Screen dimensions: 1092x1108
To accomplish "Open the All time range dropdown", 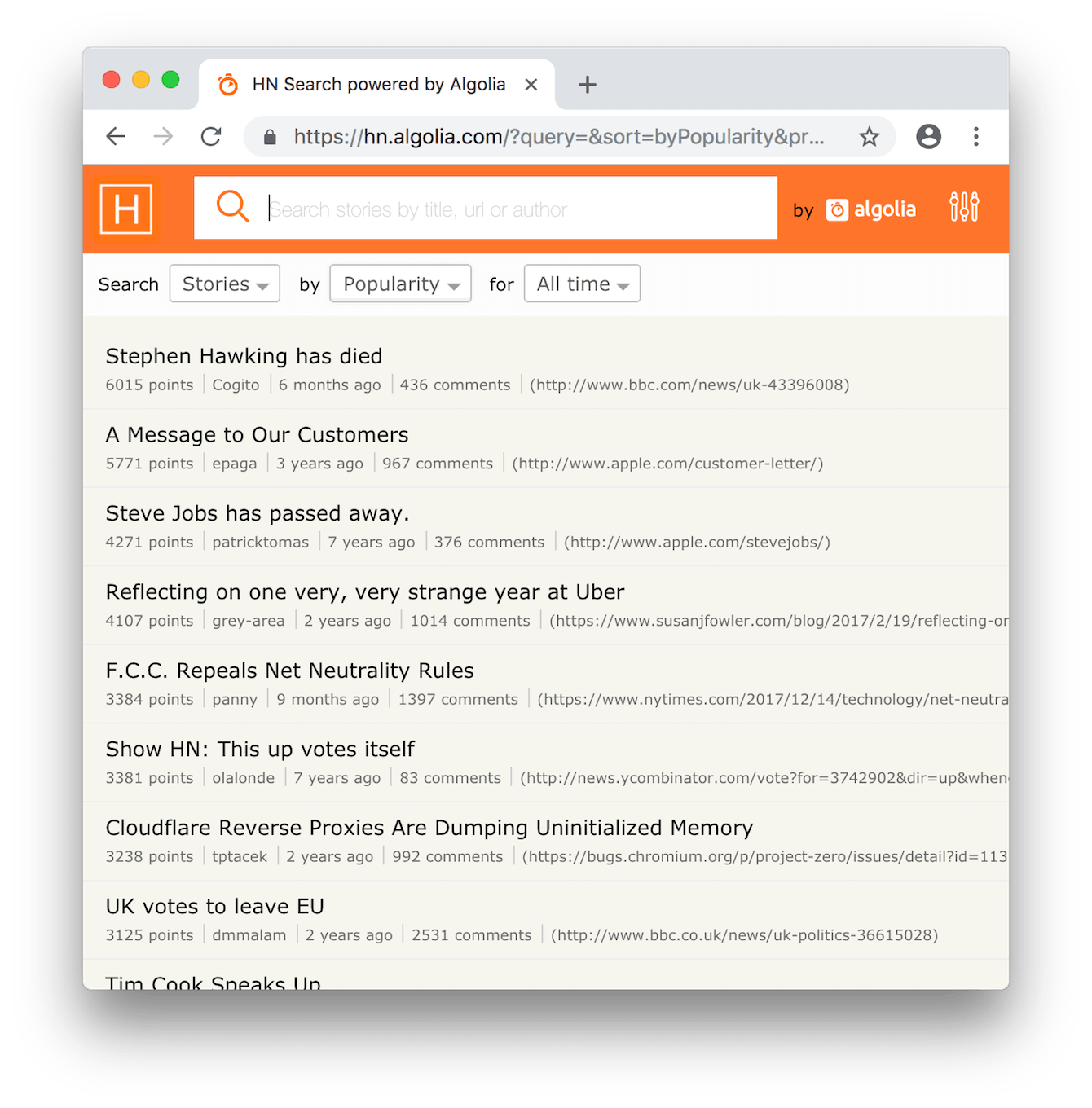I will point(582,284).
